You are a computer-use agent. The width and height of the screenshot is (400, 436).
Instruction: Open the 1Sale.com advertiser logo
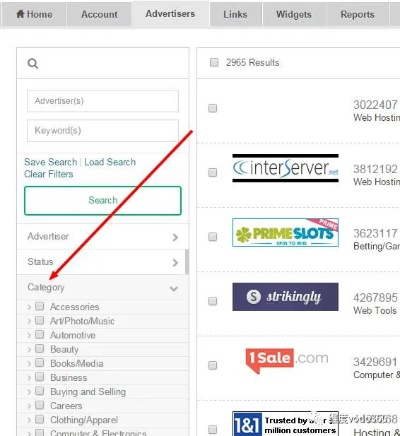287,360
